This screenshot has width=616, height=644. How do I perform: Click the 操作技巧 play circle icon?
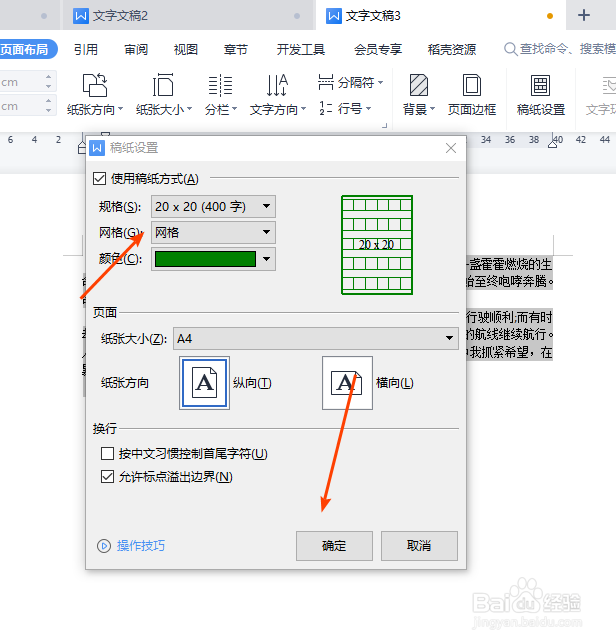click(x=103, y=546)
